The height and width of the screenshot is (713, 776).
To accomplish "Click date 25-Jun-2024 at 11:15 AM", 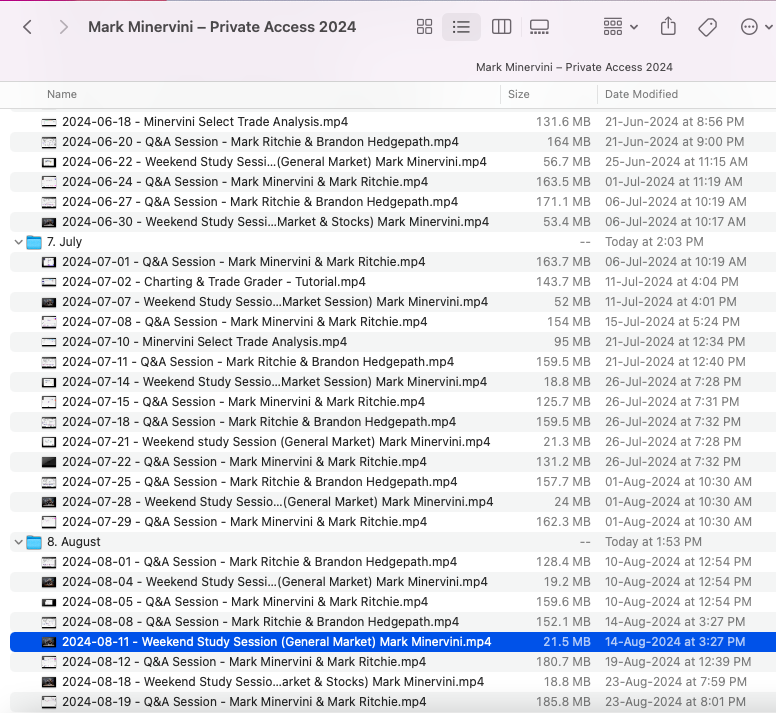I will click(676, 162).
